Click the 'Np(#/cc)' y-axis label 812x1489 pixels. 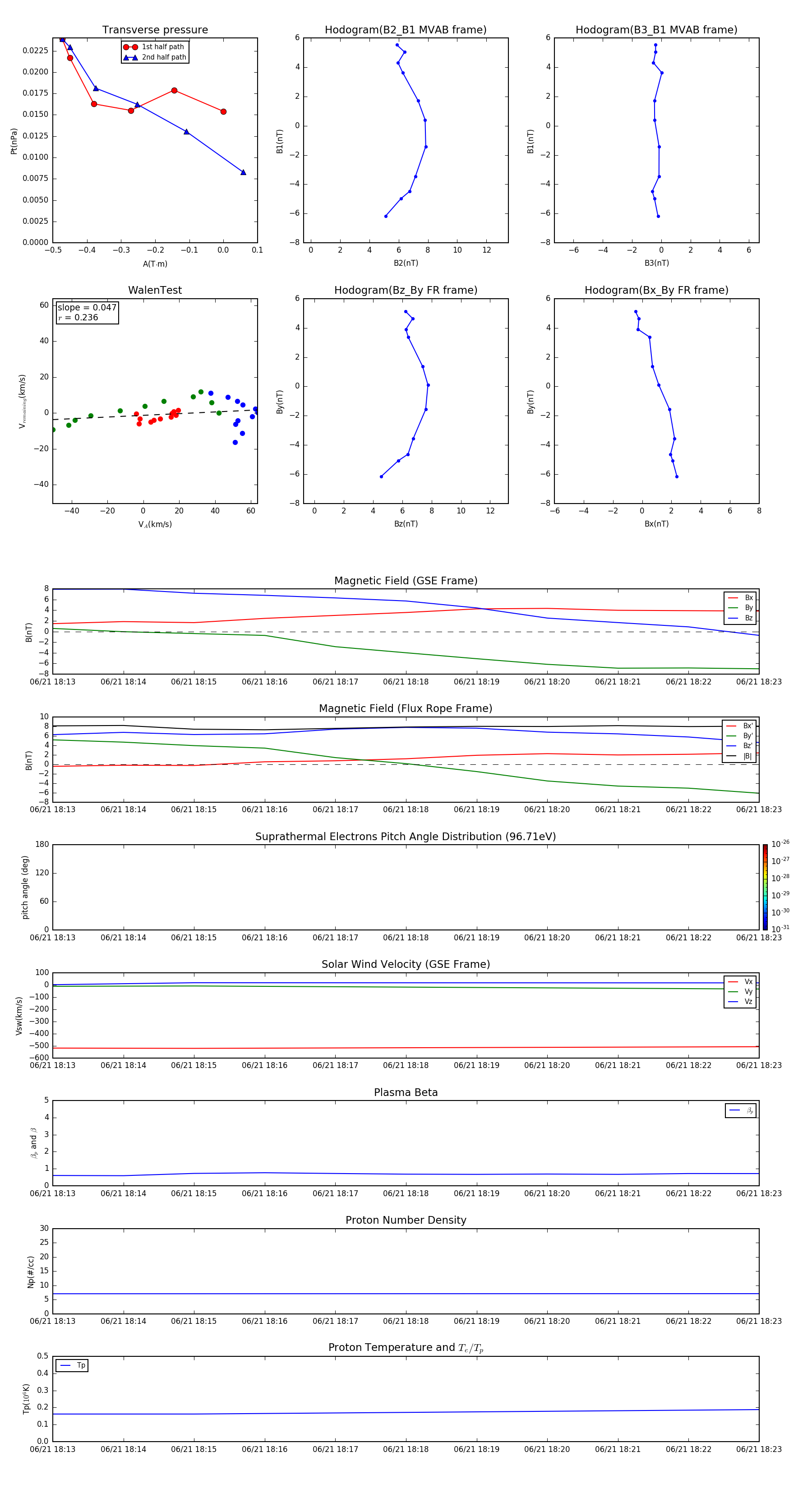click(x=31, y=1272)
